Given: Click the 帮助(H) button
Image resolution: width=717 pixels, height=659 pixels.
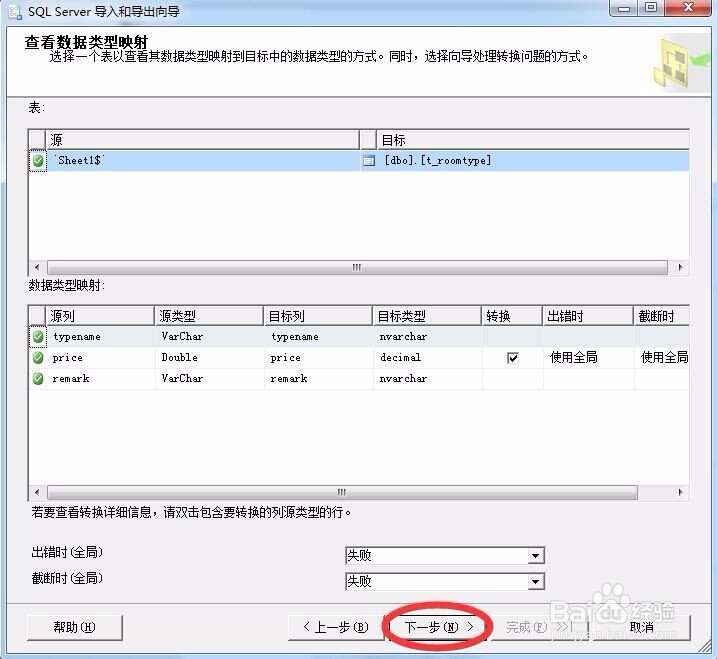Looking at the screenshot, I should [75, 627].
